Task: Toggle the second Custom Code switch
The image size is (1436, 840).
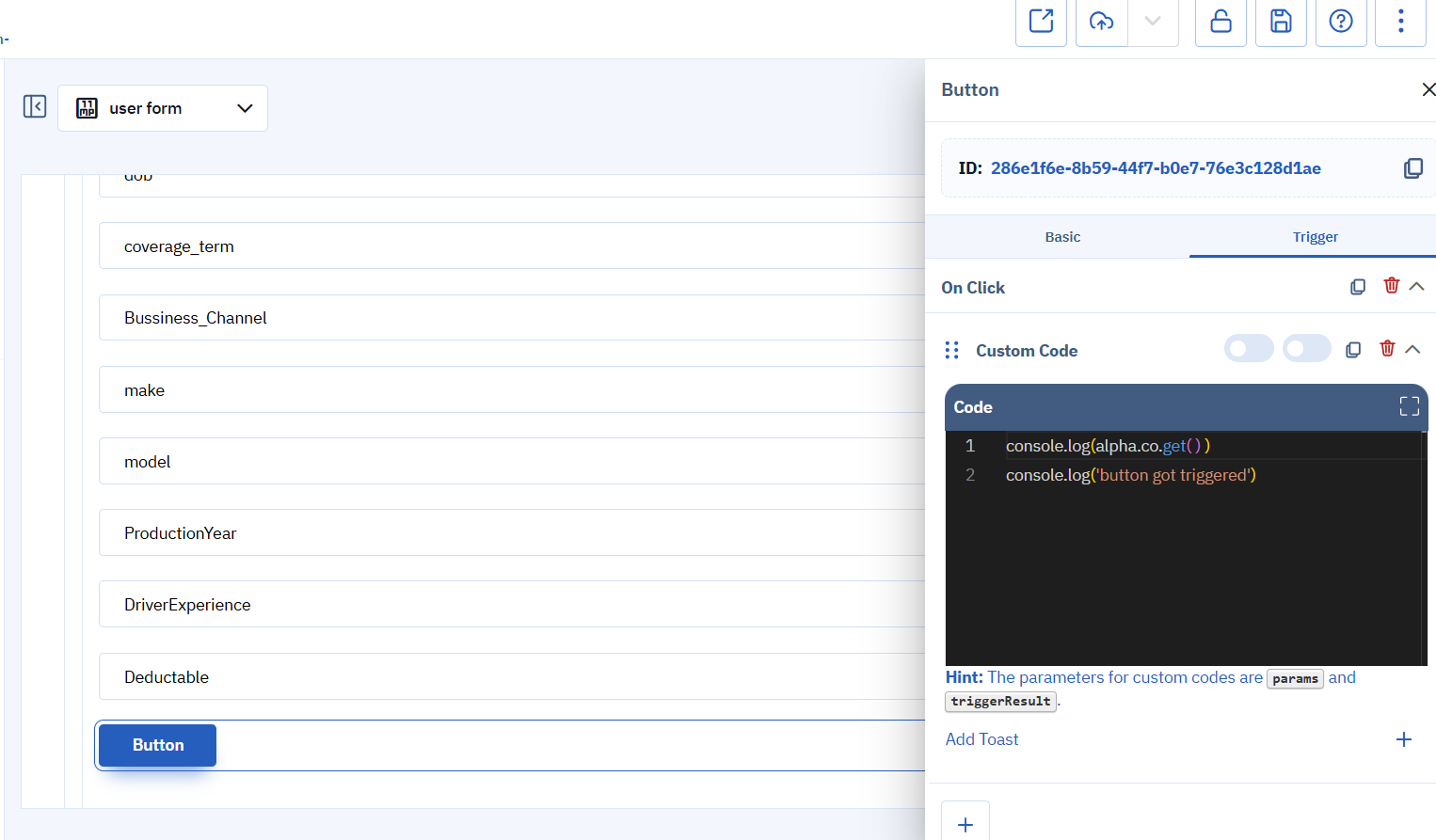Action: click(x=1306, y=349)
